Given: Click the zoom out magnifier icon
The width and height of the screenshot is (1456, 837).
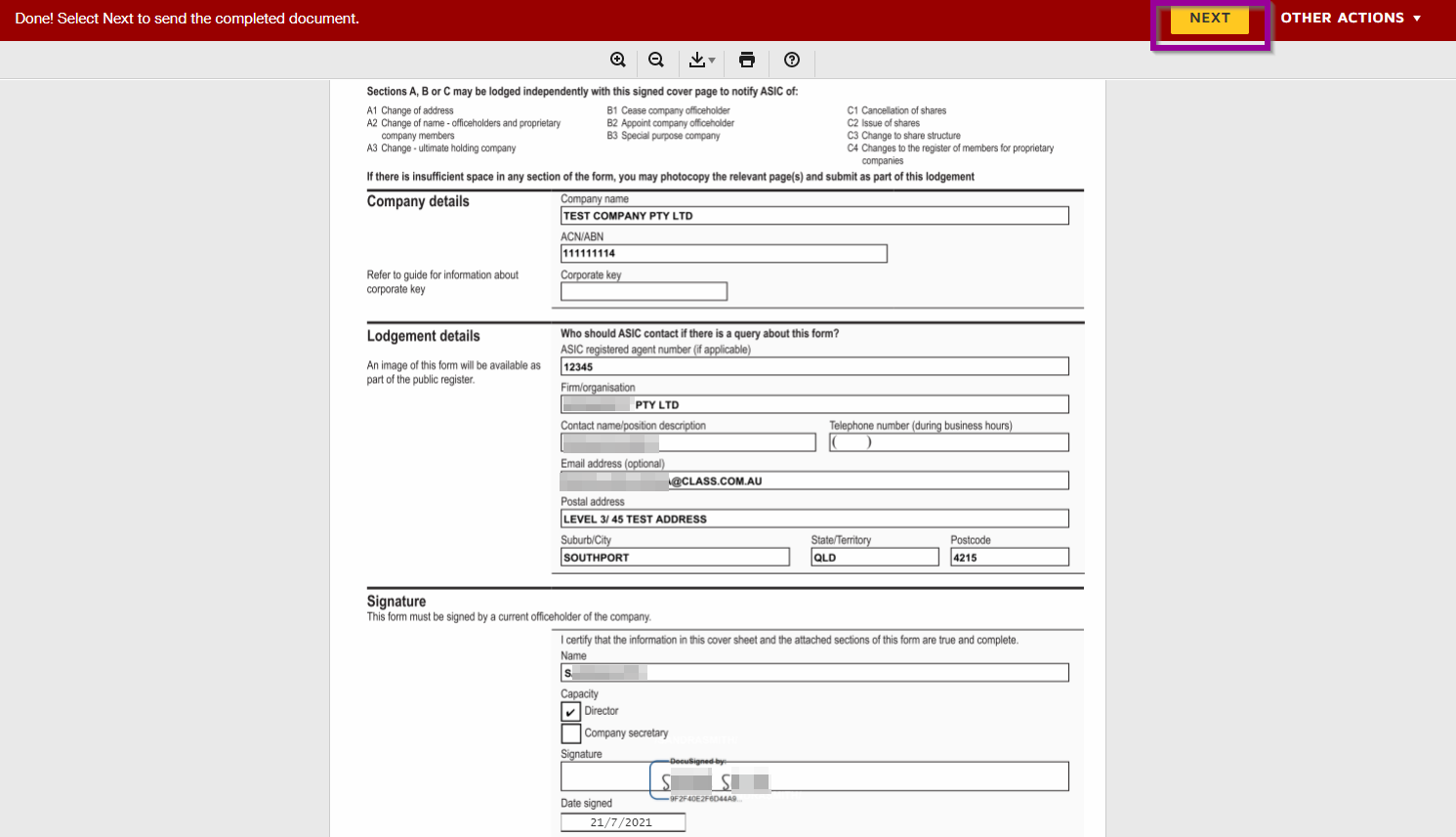Looking at the screenshot, I should click(656, 61).
